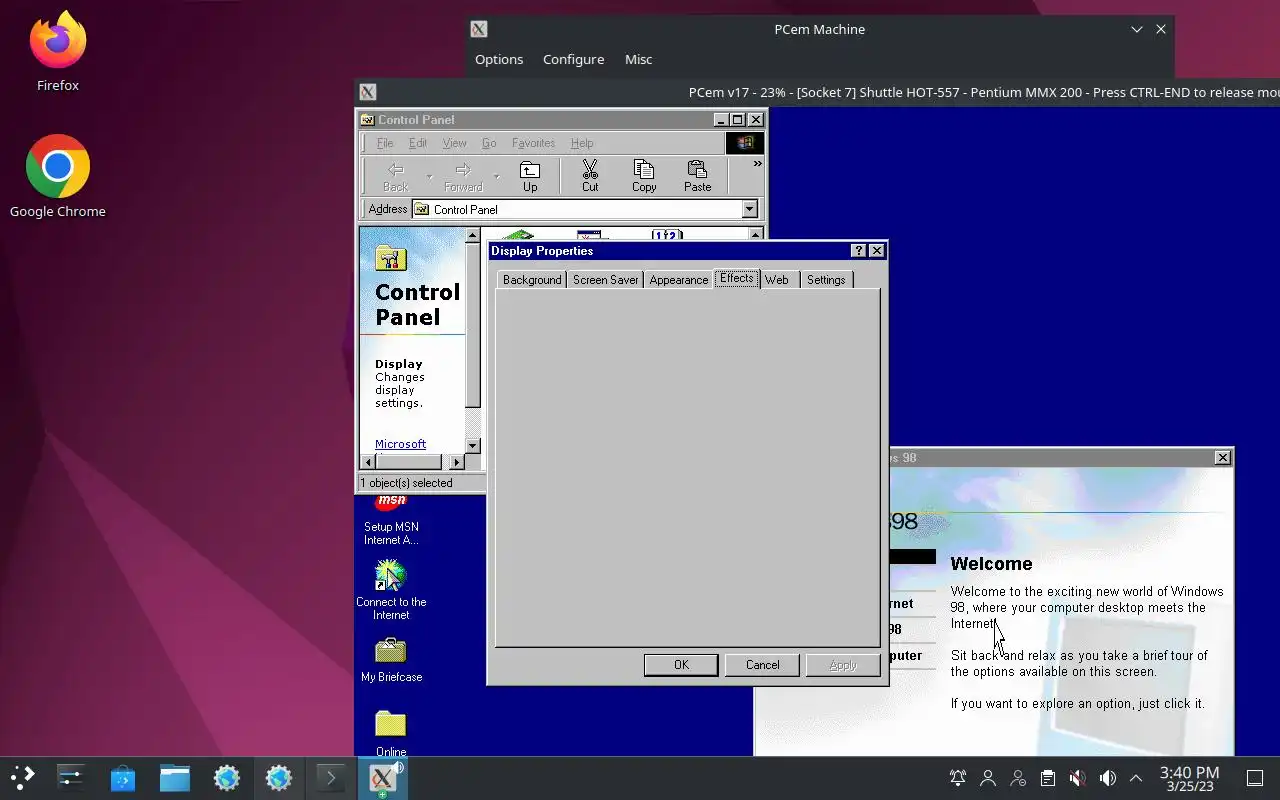Open the Configure menu in PCem Machine

pos(573,59)
